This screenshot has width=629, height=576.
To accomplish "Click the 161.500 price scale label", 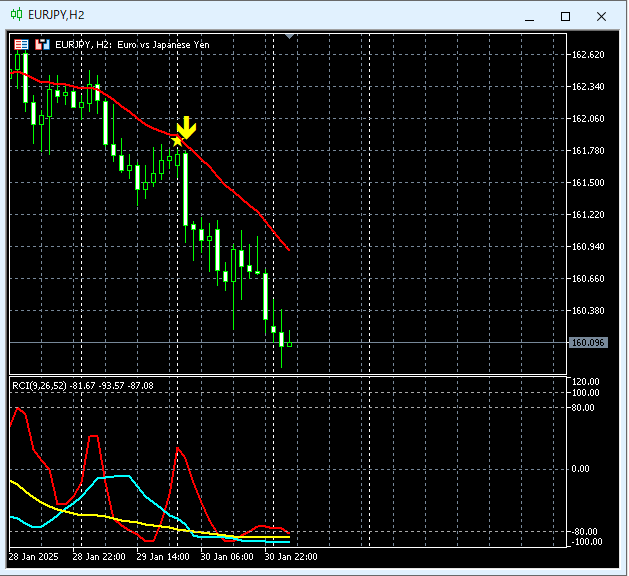I will pos(588,183).
